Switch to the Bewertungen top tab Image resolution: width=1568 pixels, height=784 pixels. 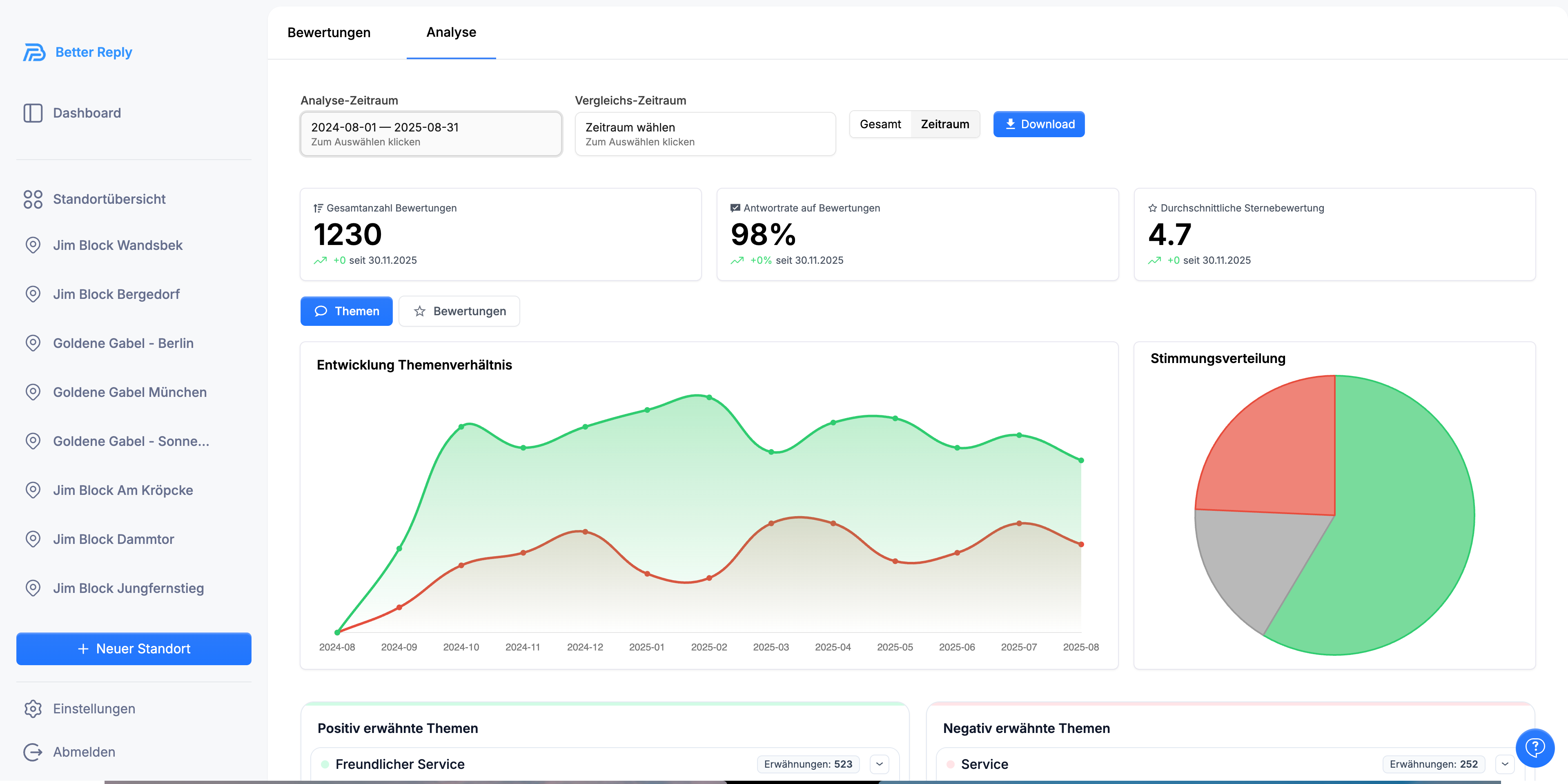click(x=329, y=32)
